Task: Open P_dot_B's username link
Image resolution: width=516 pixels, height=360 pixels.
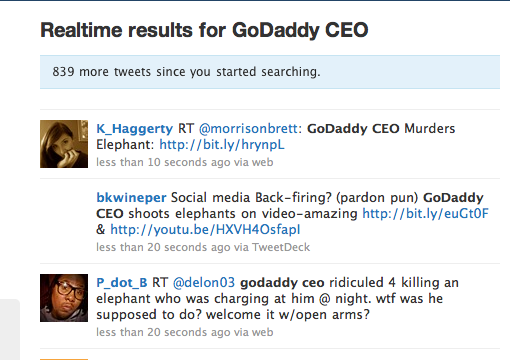Action: [x=122, y=282]
